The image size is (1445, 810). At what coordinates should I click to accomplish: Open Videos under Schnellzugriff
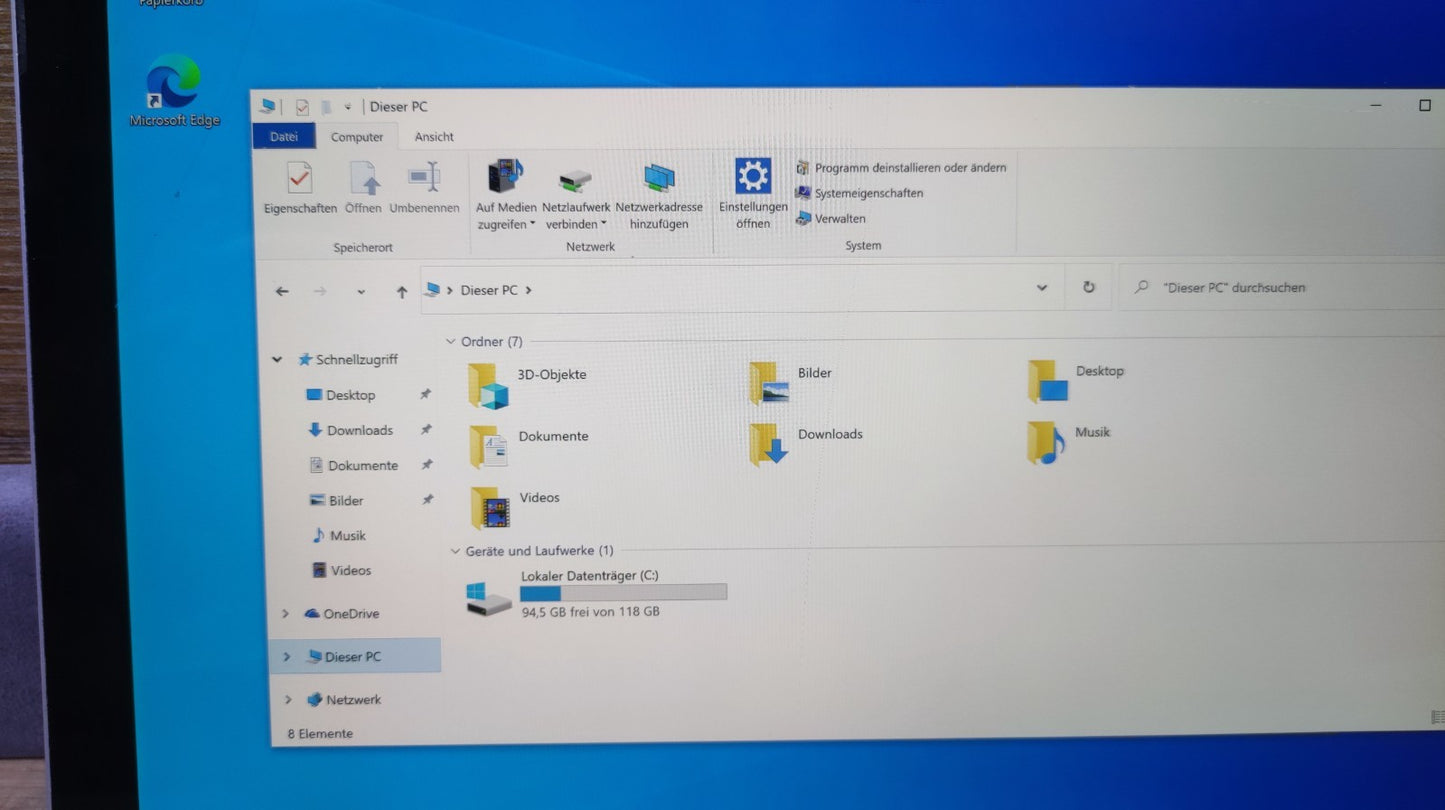pos(342,571)
